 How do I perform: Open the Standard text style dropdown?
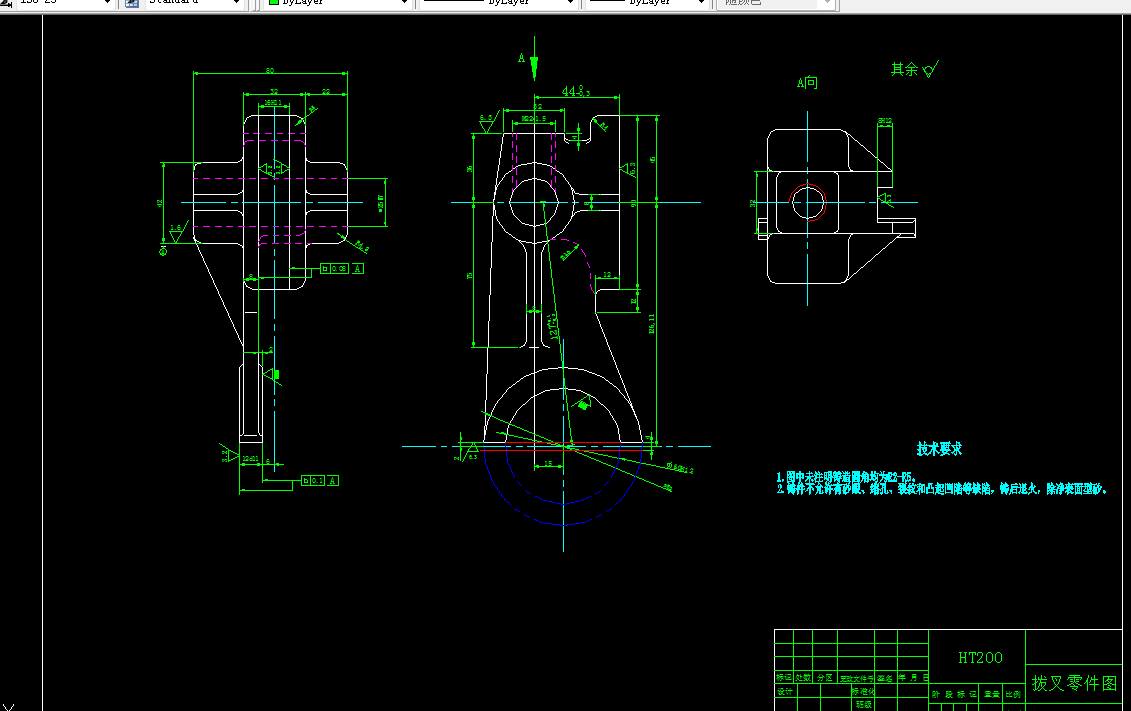193,3
